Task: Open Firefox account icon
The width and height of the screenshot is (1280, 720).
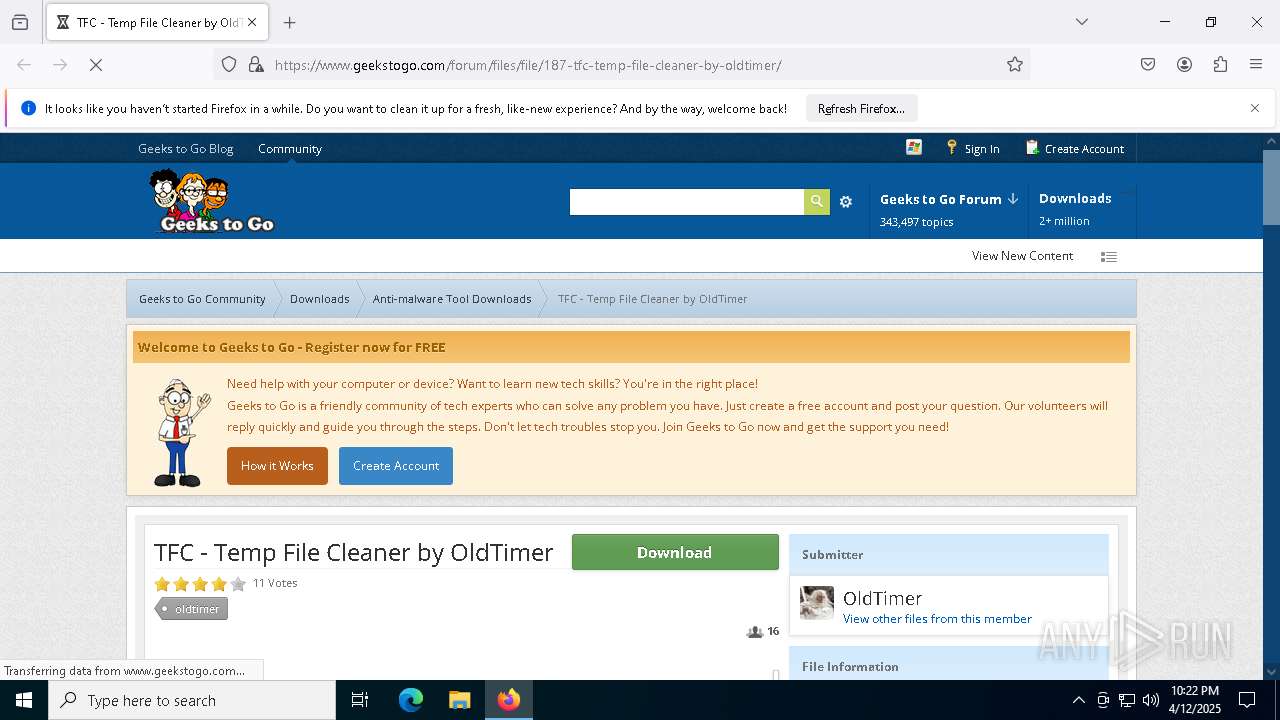Action: point(1184,65)
